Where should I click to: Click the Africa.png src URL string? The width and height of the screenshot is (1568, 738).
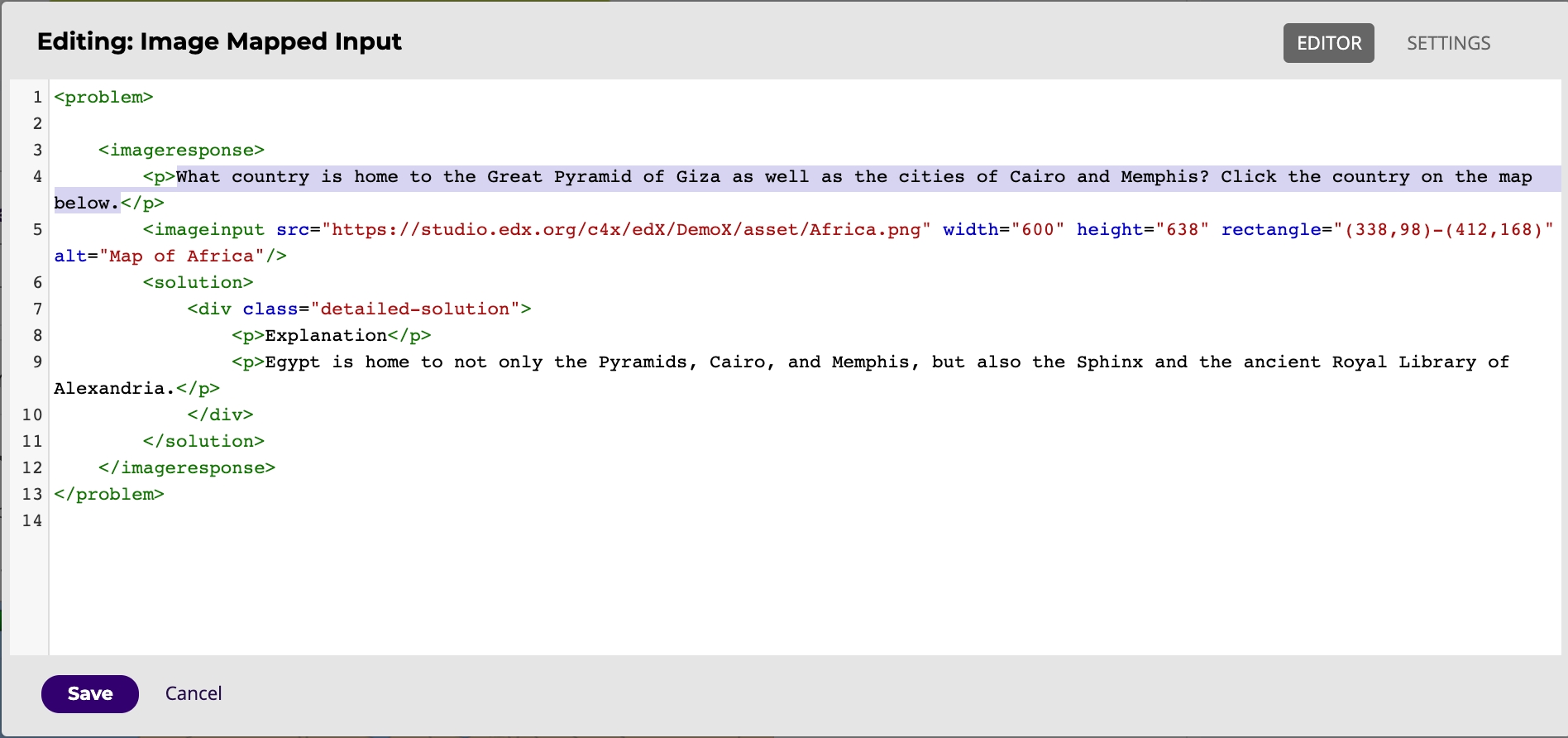(x=626, y=230)
